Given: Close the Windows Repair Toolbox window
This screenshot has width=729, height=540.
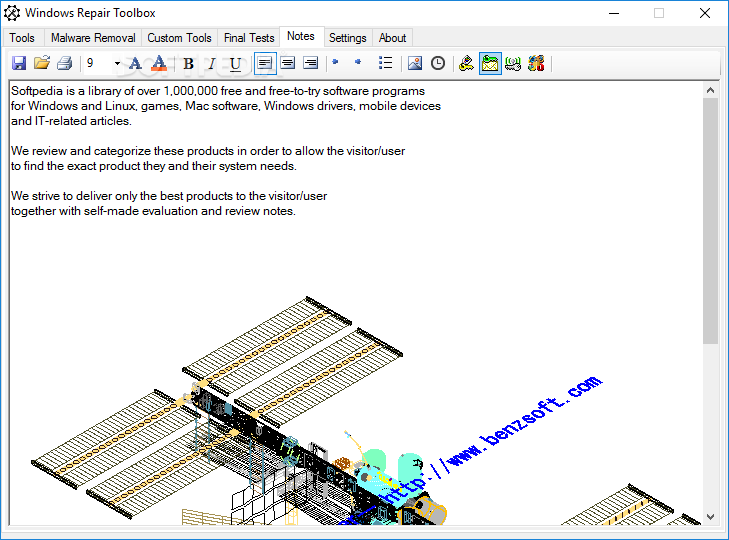Looking at the screenshot, I should click(705, 13).
